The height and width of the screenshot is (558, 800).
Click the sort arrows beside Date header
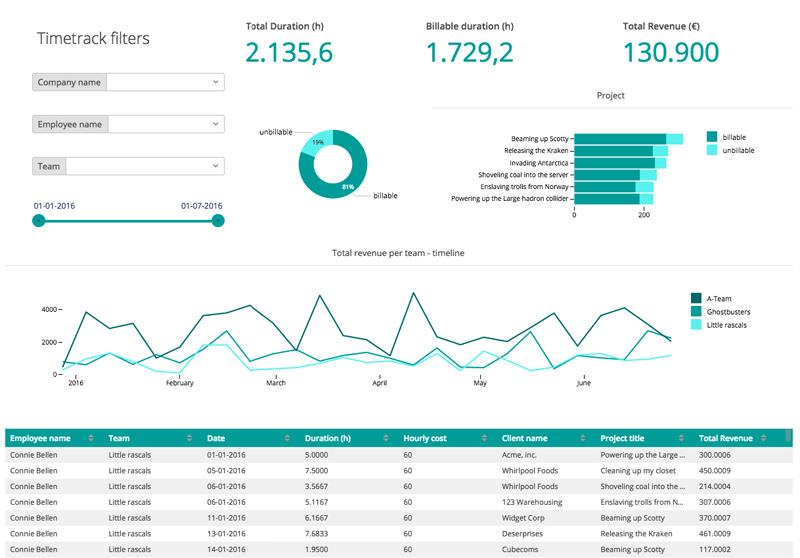coord(288,438)
